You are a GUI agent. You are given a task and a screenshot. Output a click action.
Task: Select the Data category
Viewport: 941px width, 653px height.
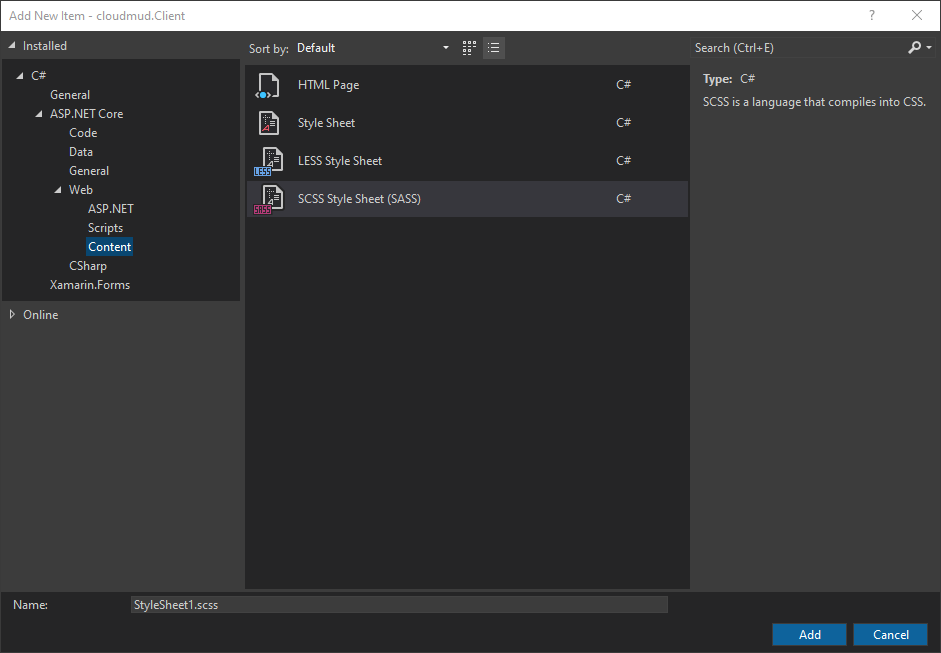[80, 152]
